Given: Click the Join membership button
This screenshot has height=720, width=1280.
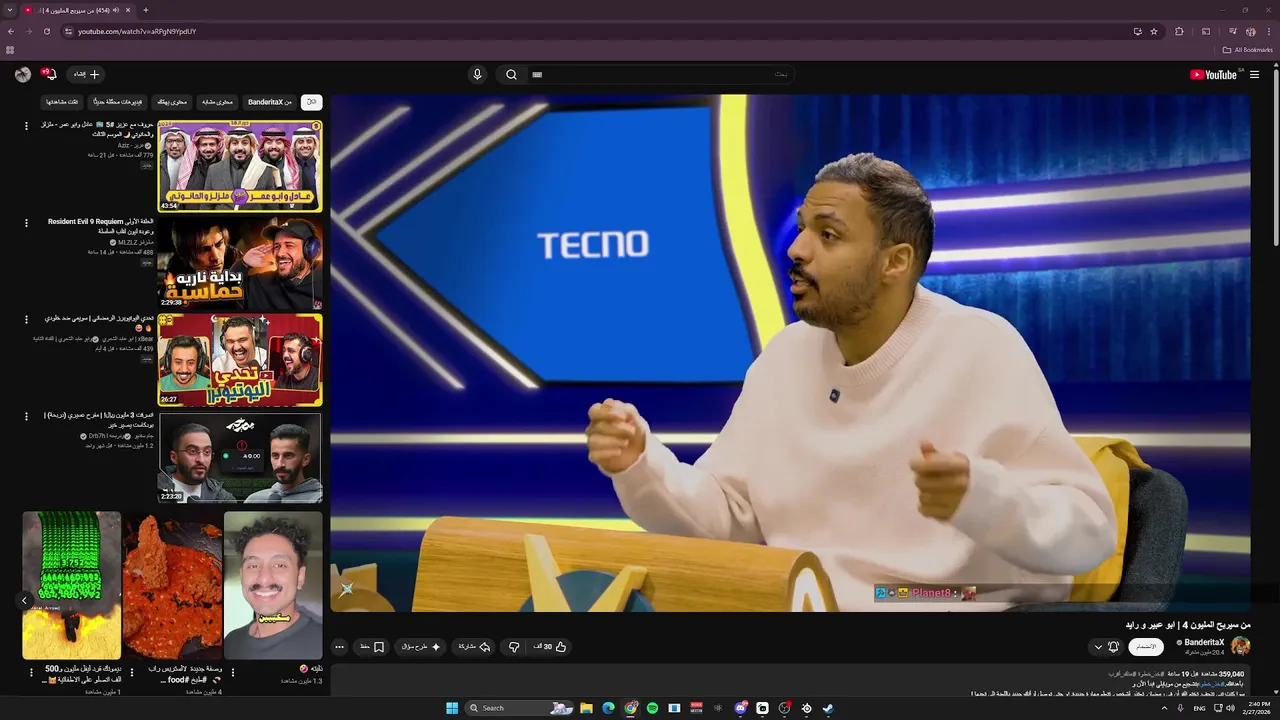Looking at the screenshot, I should coord(1146,647).
